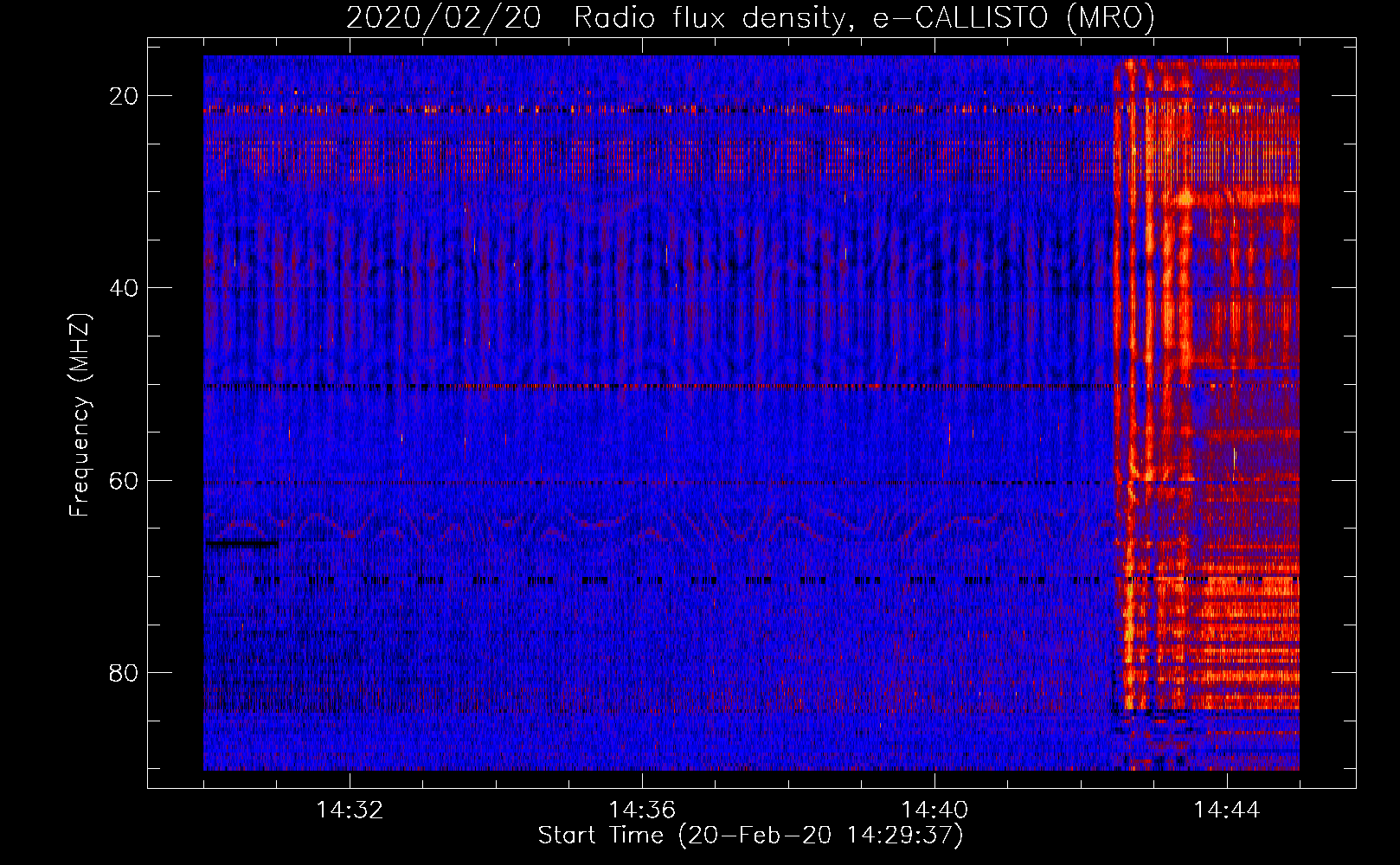Viewport: 1400px width, 865px height.
Task: Click the 20 MHz frequency tick label
Action: [124, 96]
